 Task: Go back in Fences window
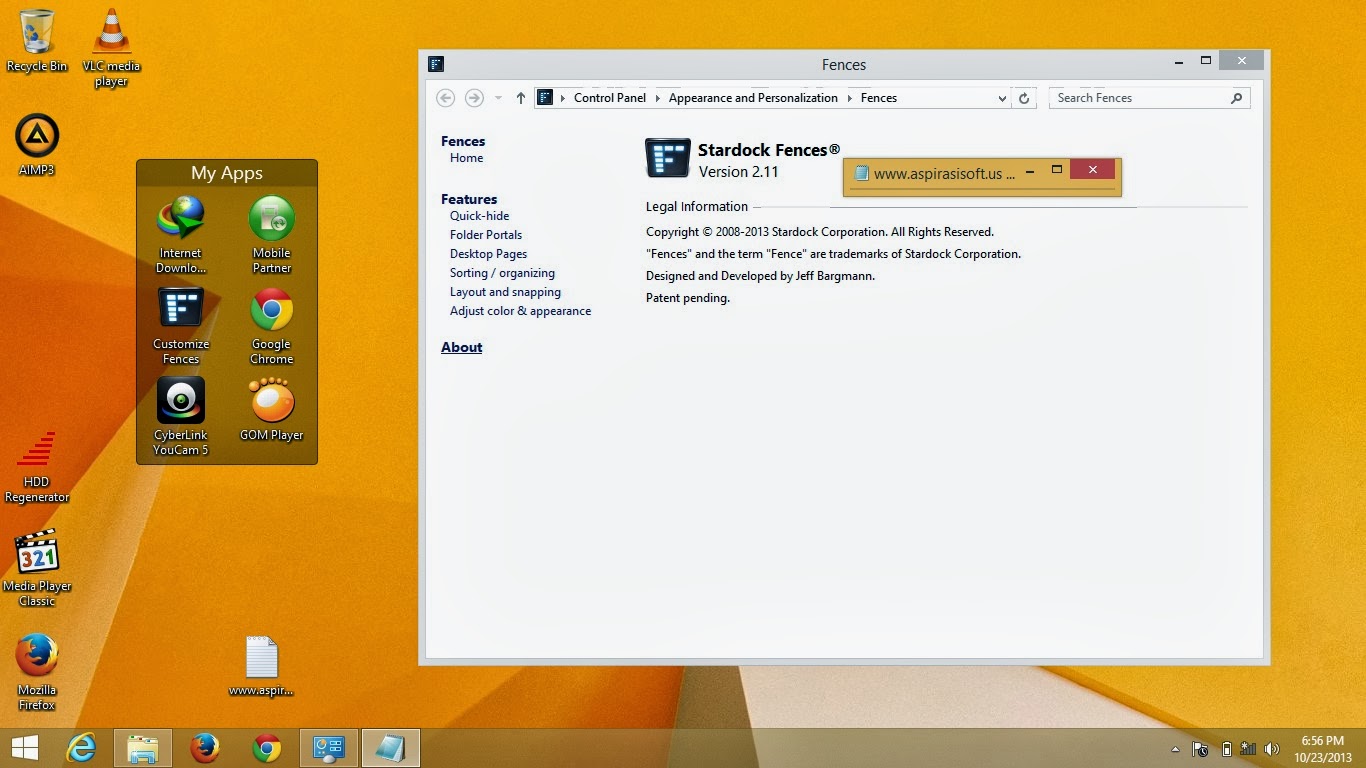[446, 98]
